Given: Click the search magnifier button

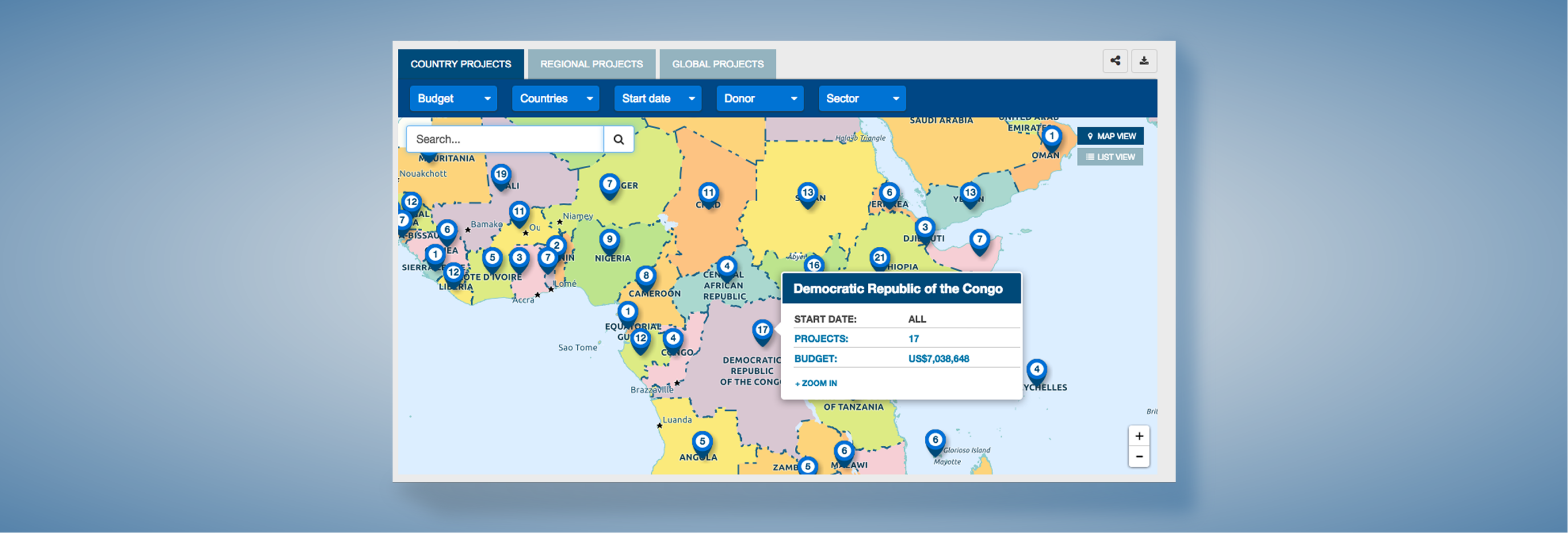Looking at the screenshot, I should [618, 140].
